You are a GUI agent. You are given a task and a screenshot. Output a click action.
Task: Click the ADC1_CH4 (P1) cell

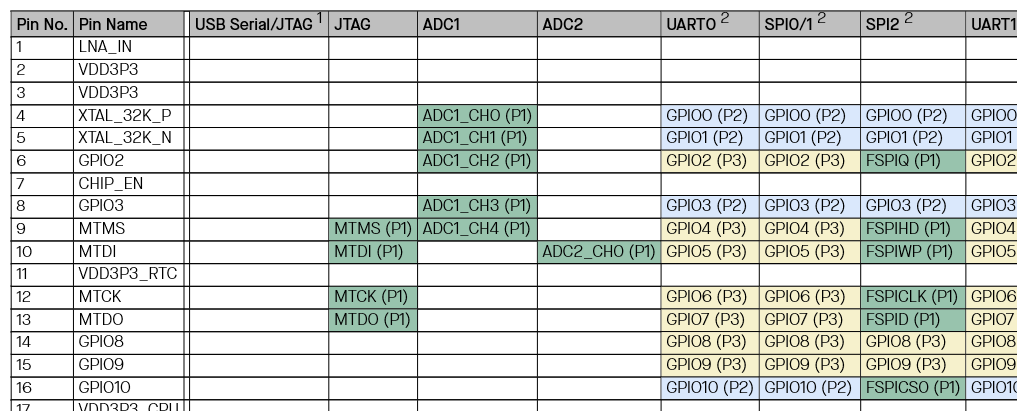(477, 229)
